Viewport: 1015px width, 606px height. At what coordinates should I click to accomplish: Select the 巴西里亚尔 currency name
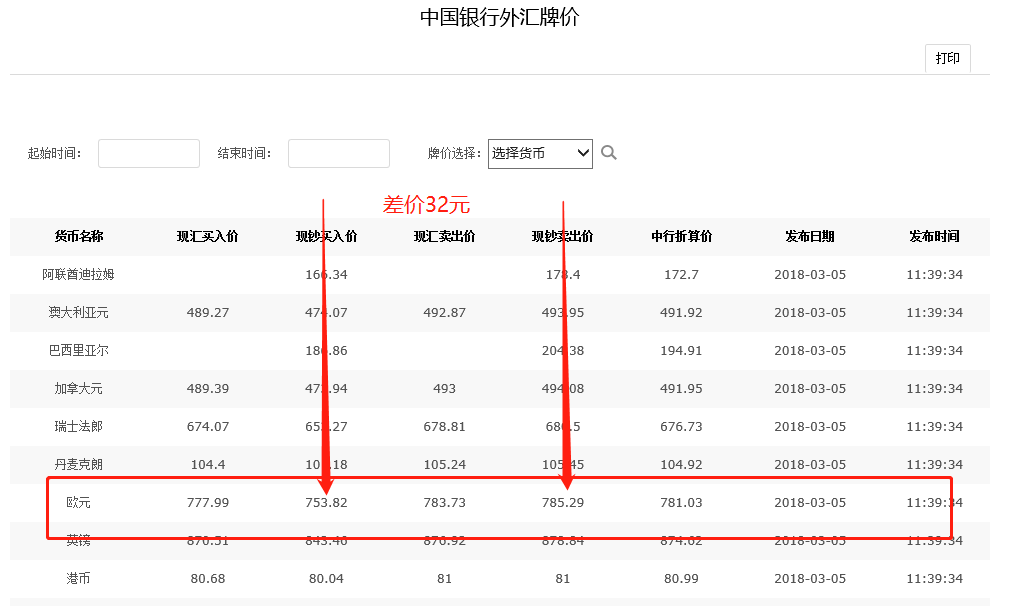click(x=78, y=350)
